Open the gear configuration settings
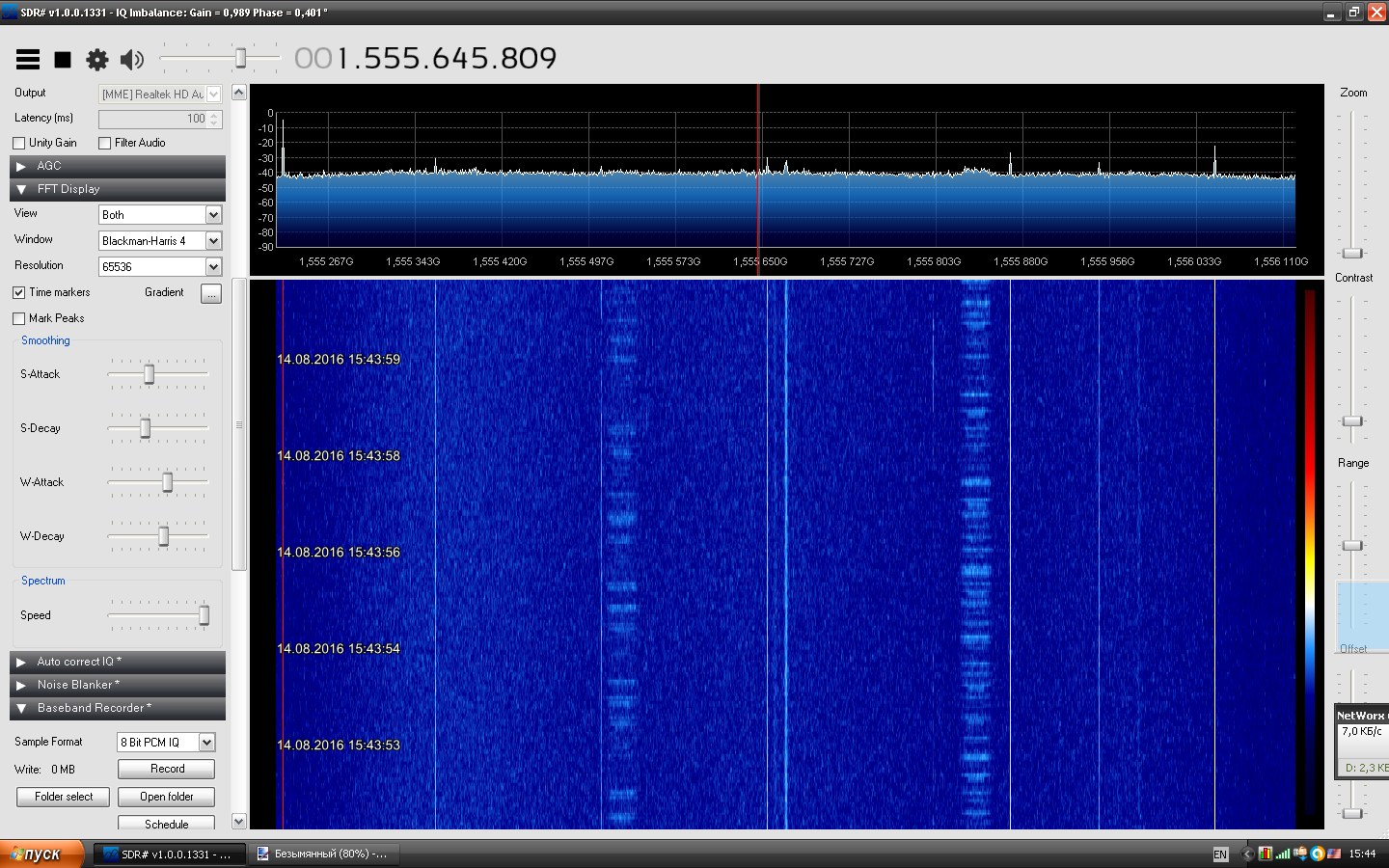 97,60
